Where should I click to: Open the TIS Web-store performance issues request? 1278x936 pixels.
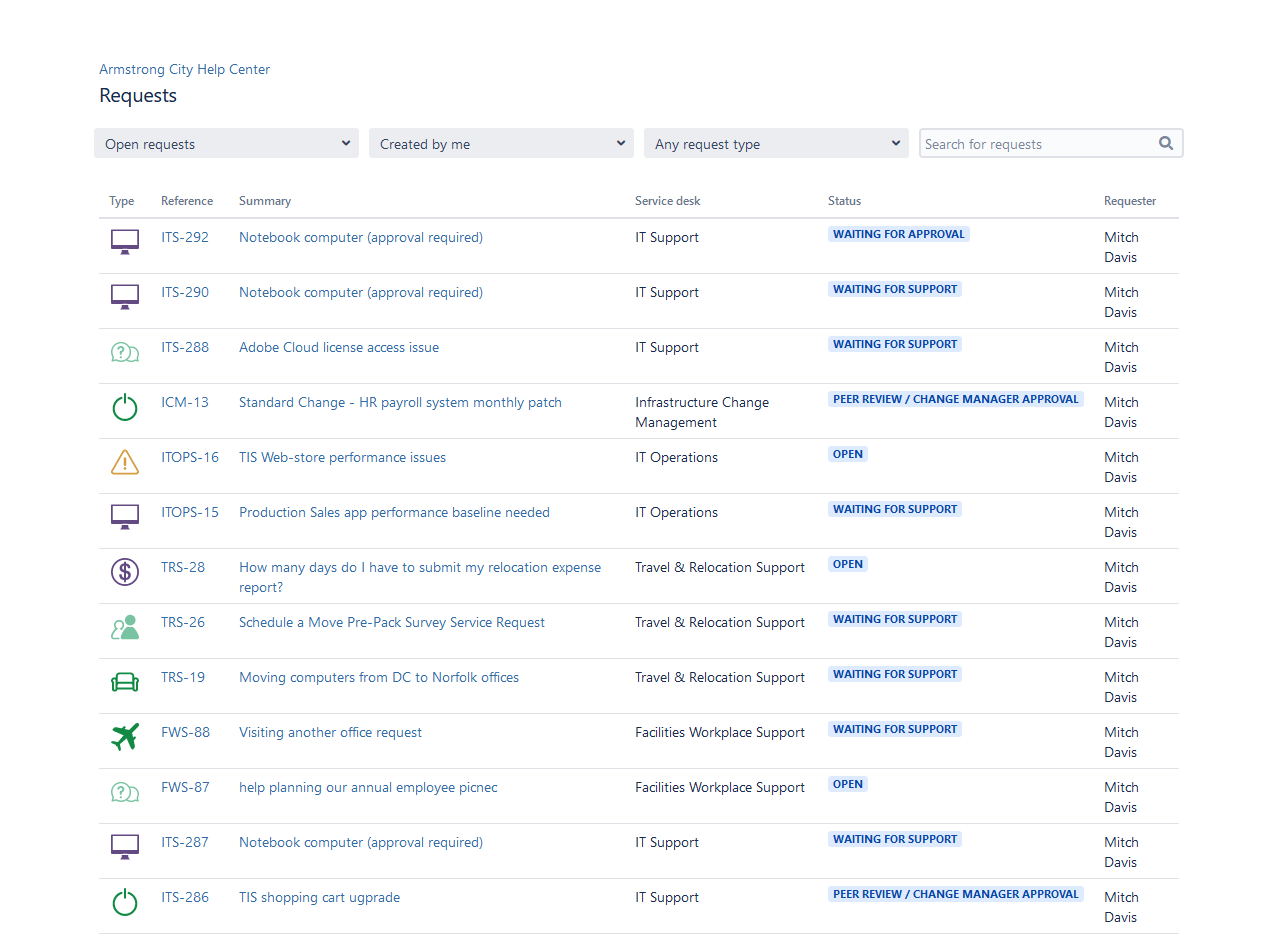point(342,457)
